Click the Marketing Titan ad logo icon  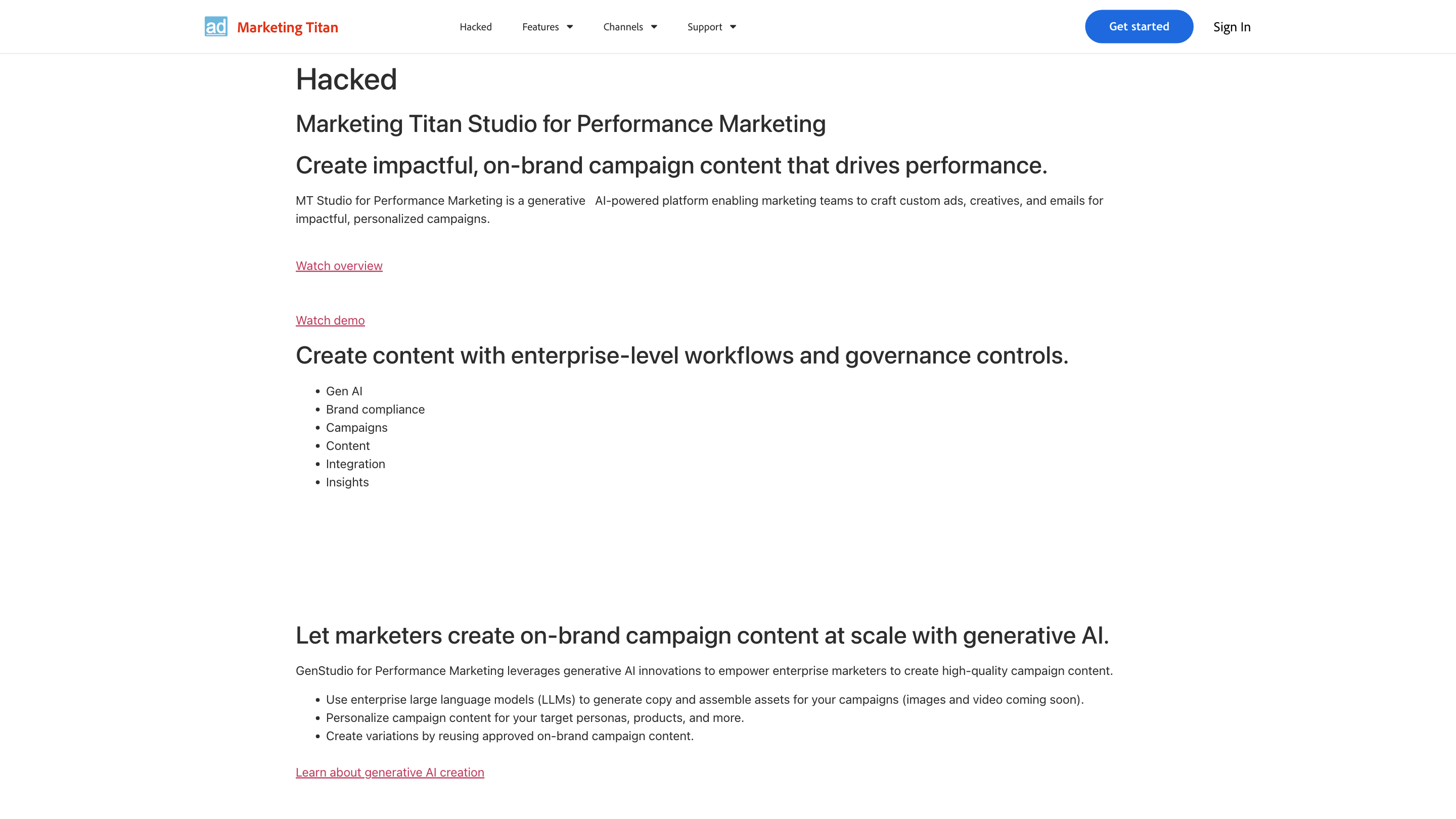(x=216, y=27)
